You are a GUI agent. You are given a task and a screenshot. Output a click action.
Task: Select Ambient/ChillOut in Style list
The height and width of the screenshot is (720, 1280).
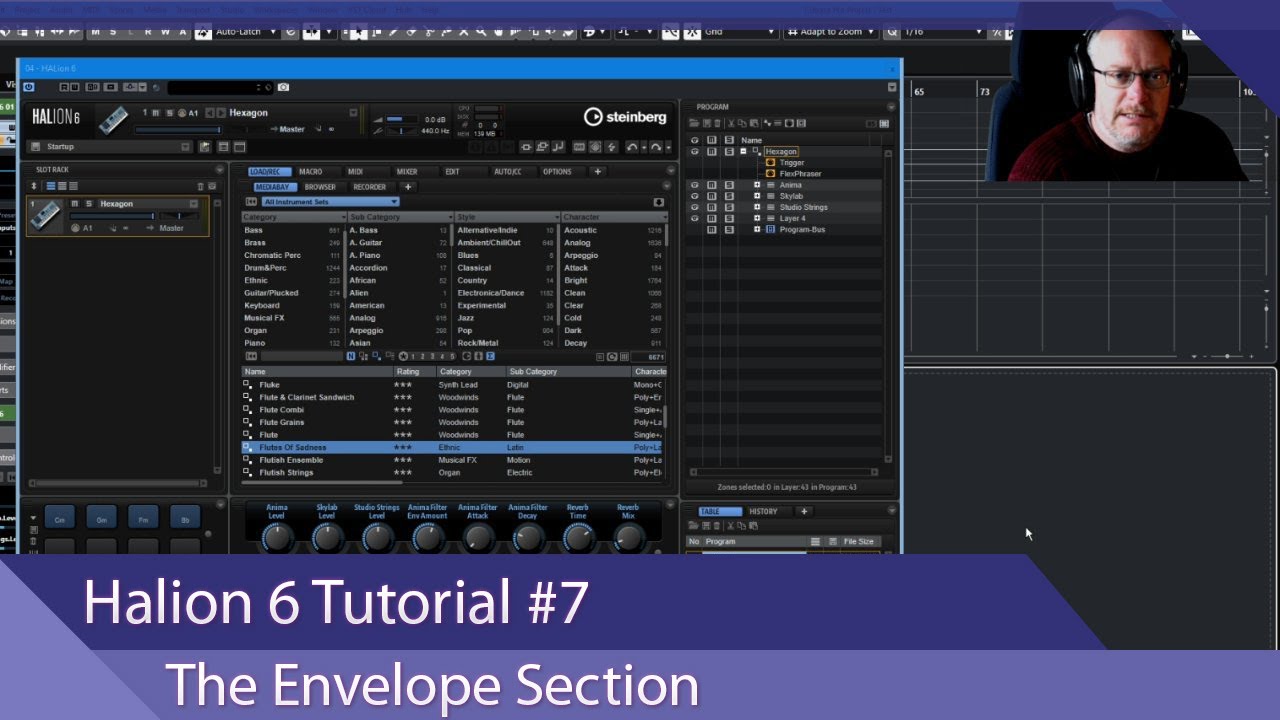[x=506, y=243]
